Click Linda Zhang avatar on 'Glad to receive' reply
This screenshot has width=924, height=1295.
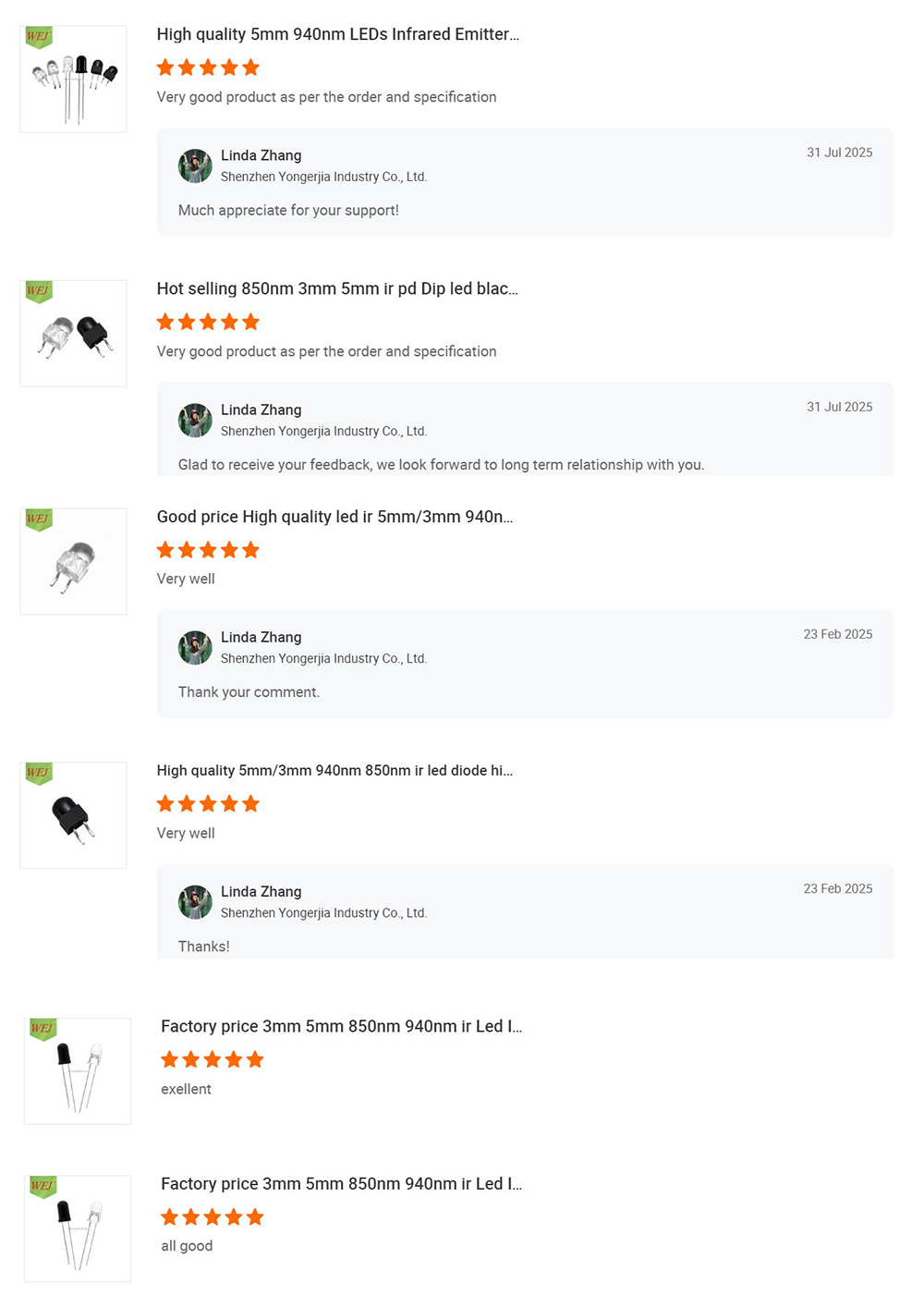pos(195,420)
